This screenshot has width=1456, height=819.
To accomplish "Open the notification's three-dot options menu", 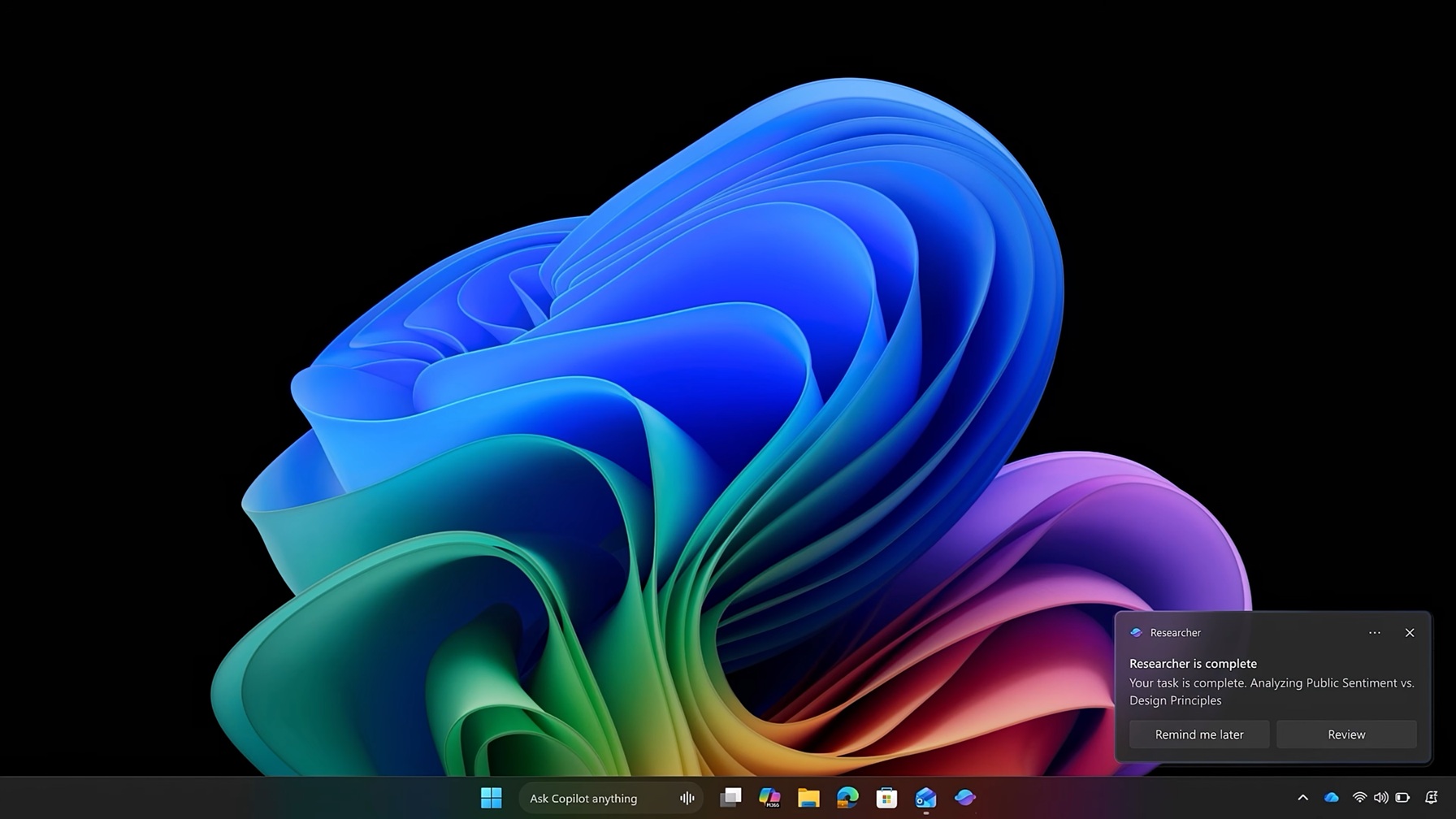I will pos(1374,633).
